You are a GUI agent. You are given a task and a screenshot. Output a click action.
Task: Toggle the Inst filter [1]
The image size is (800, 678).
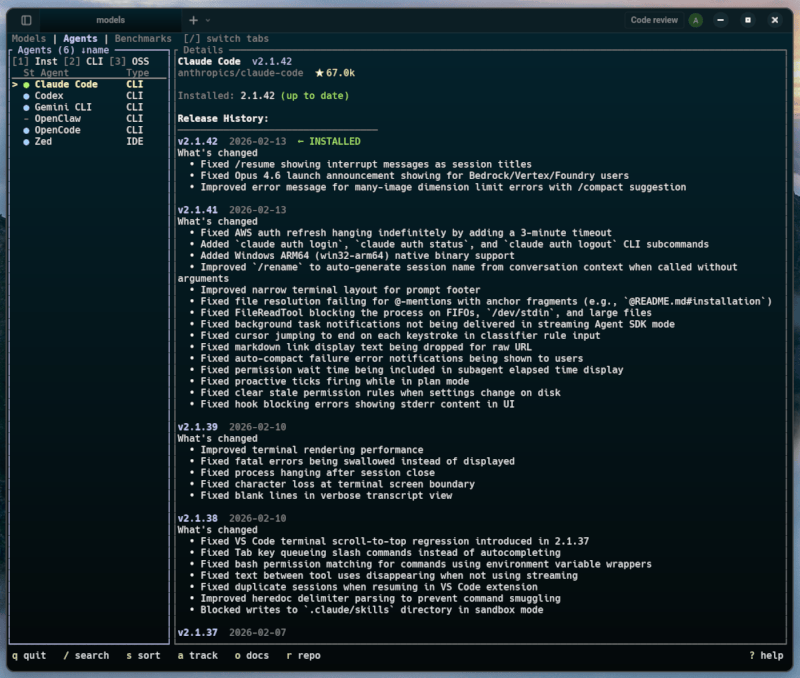click(x=35, y=61)
